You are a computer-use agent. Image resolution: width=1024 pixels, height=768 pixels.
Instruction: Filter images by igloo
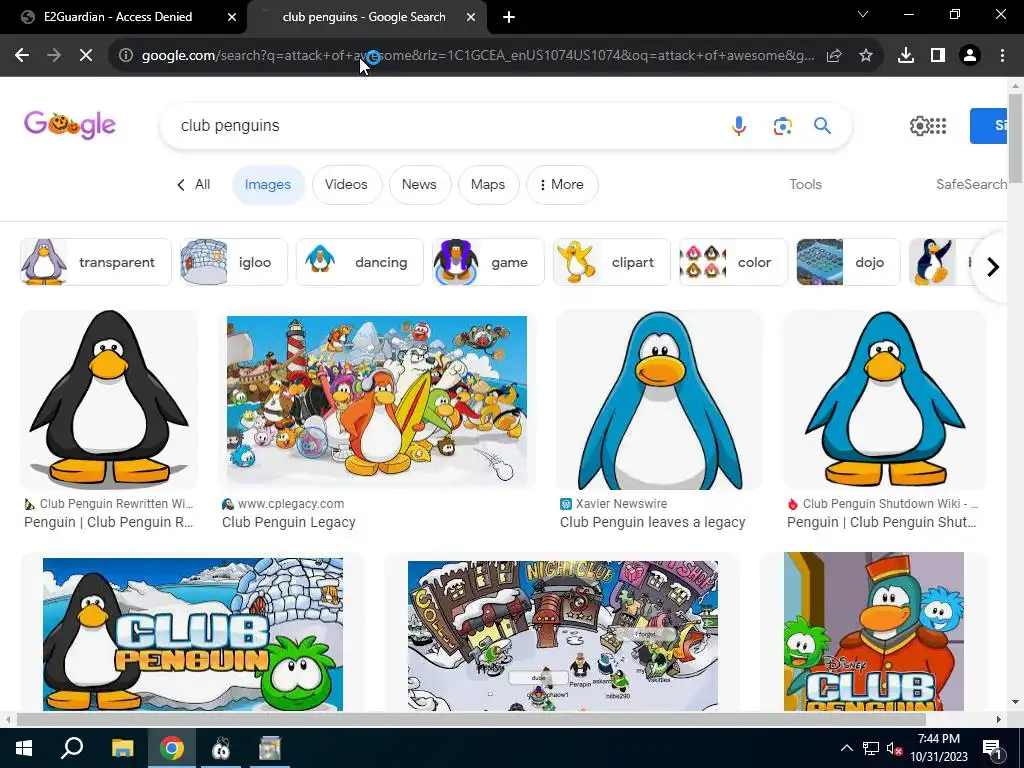(x=234, y=262)
